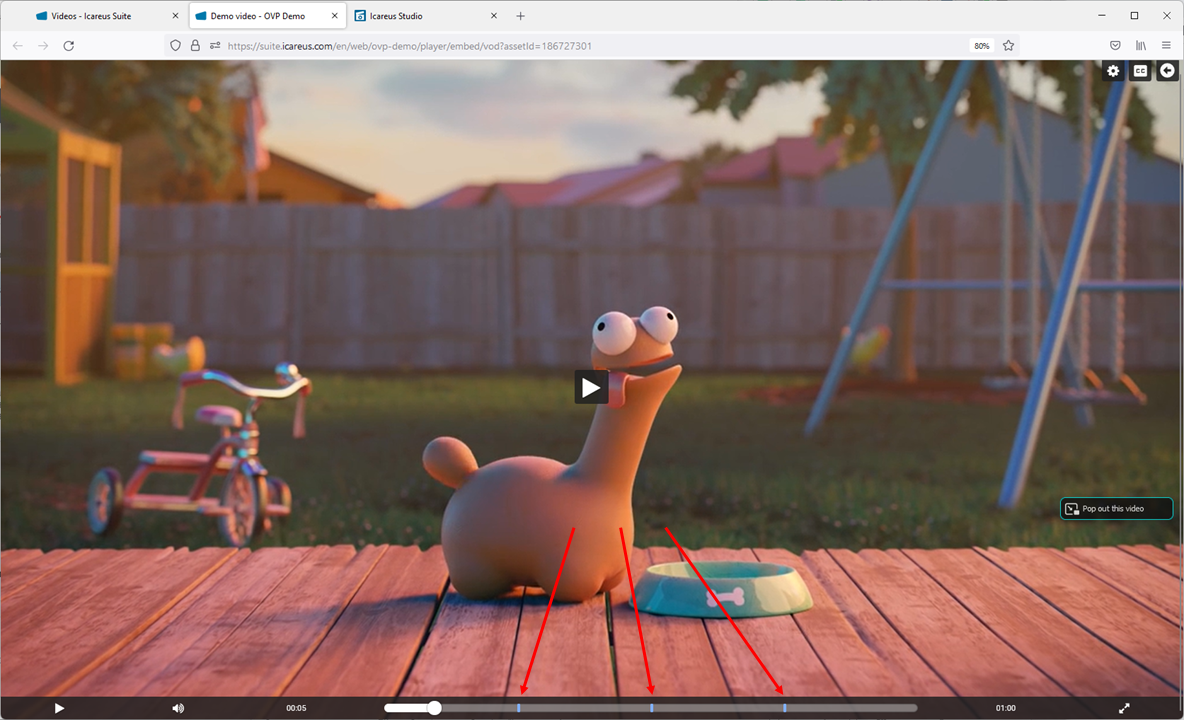Image resolution: width=1184 pixels, height=720 pixels.
Task: Click the back arrow icon in player corner
Action: click(x=1167, y=71)
